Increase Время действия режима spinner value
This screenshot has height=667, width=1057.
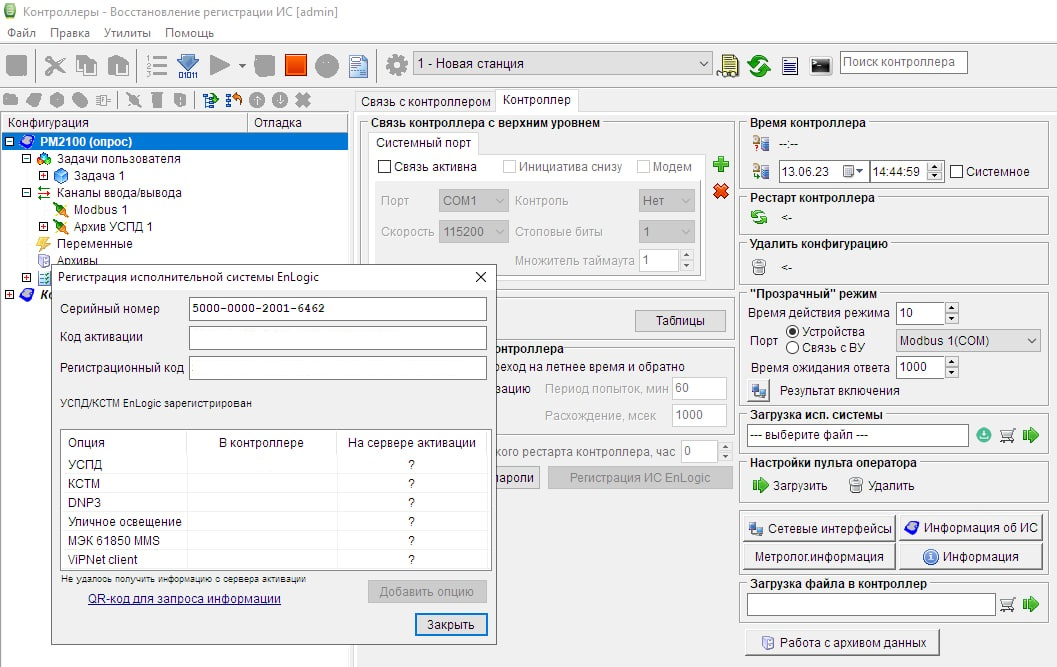(x=951, y=308)
